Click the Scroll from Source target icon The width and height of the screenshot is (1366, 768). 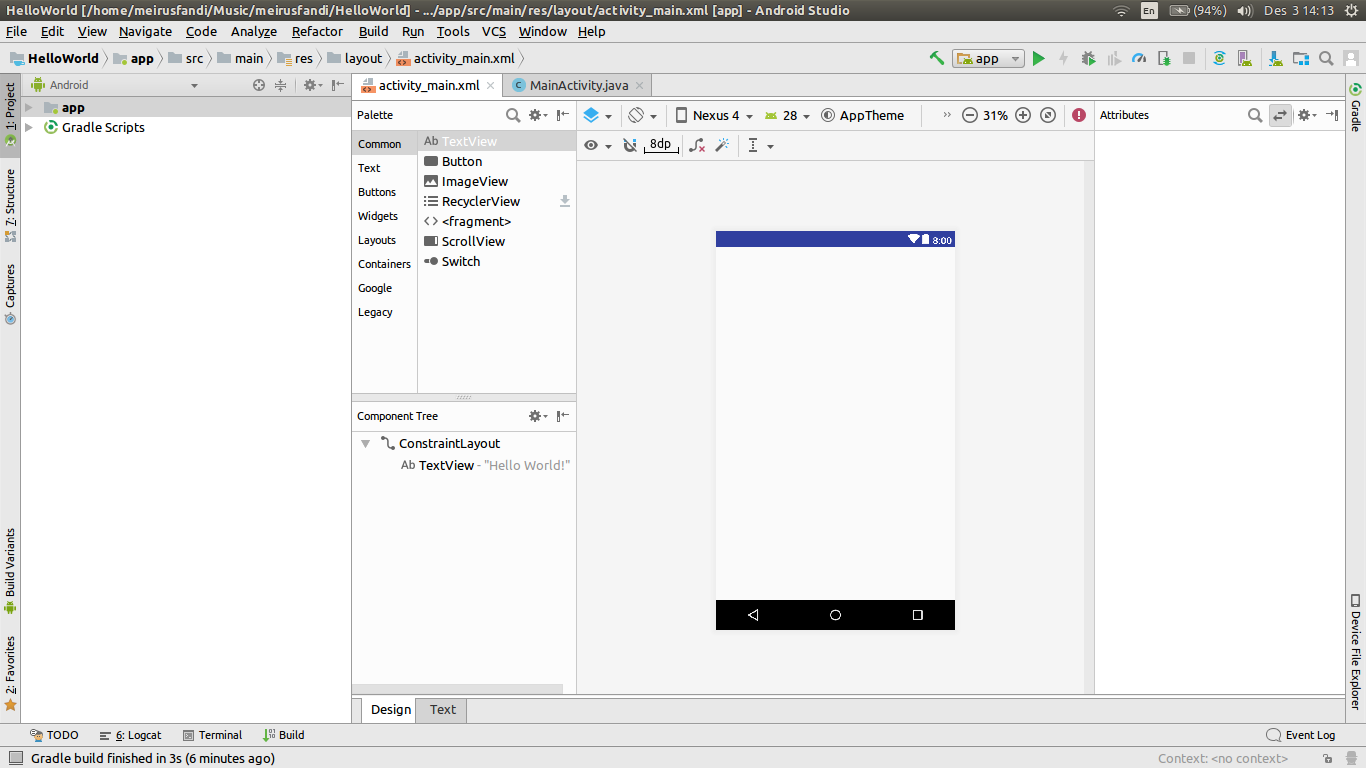(x=259, y=85)
